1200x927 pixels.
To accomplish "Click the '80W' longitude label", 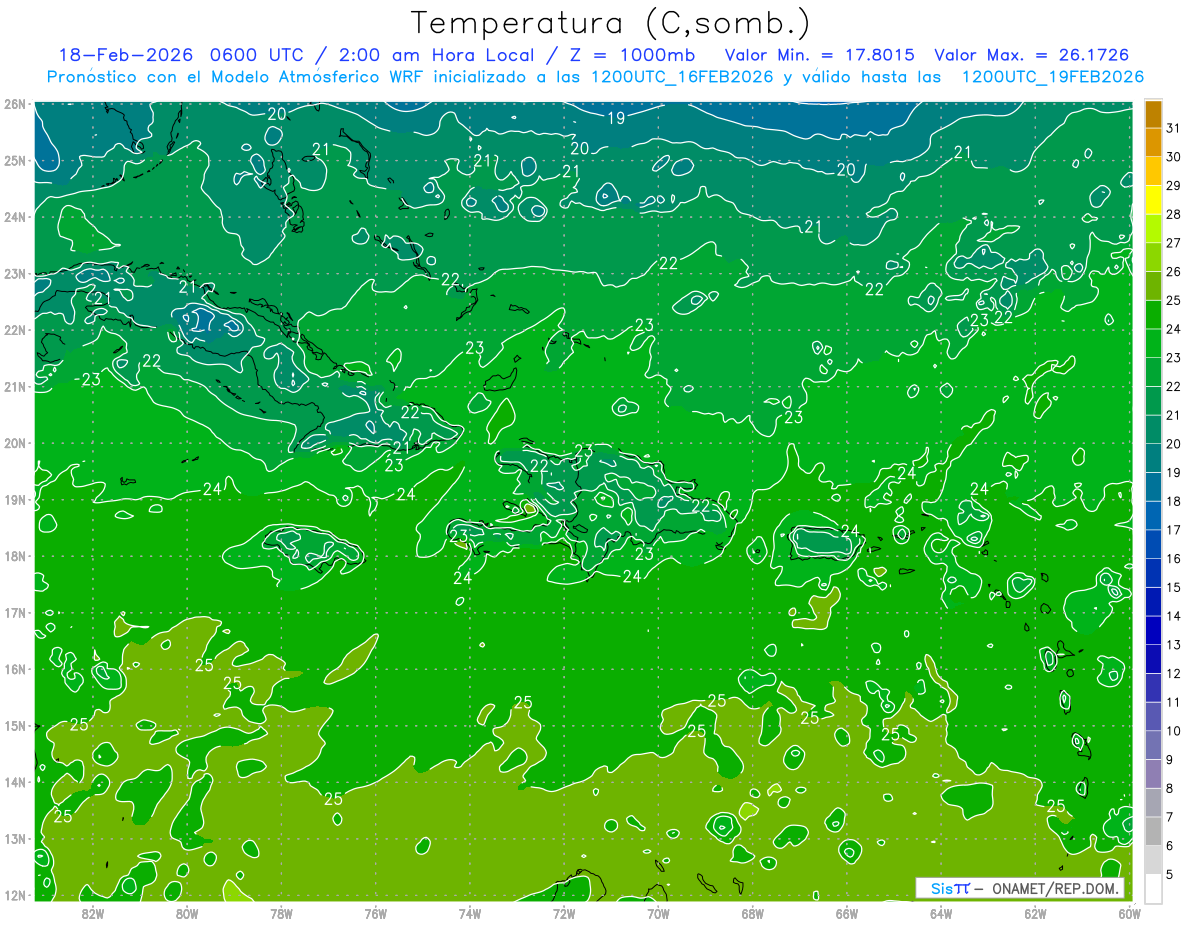I will click(187, 913).
